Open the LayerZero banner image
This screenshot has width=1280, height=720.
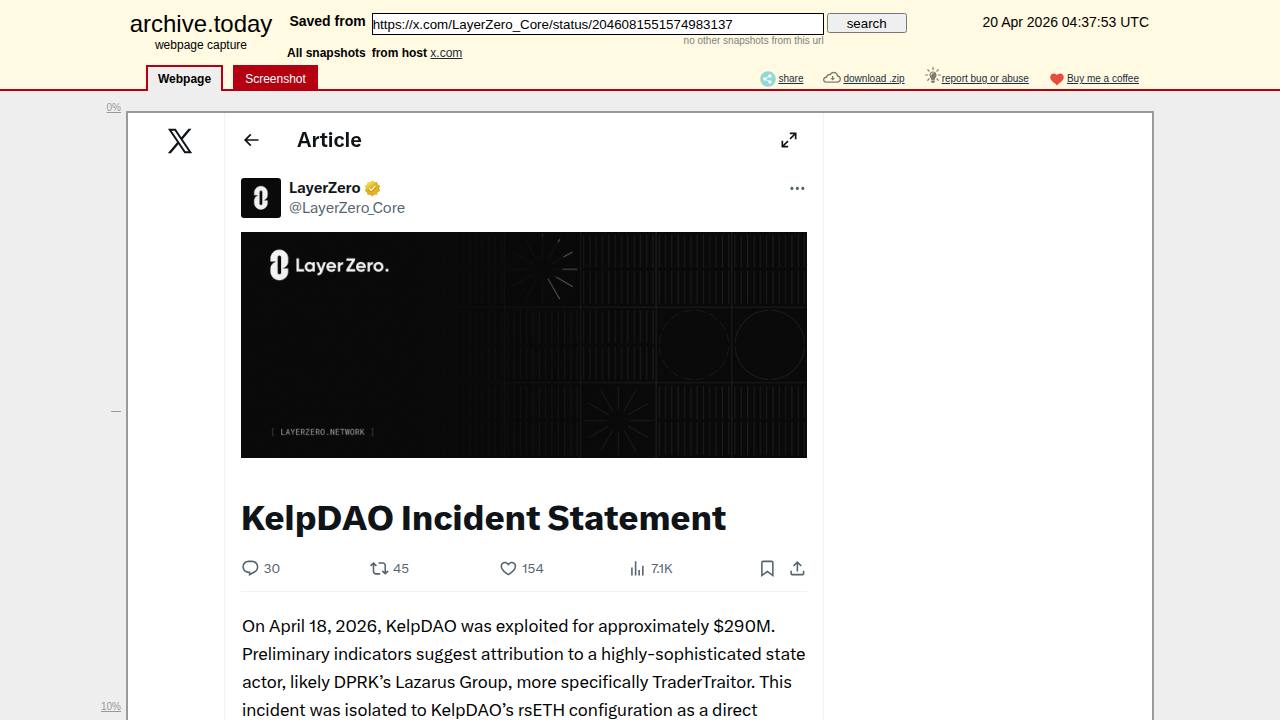524,345
